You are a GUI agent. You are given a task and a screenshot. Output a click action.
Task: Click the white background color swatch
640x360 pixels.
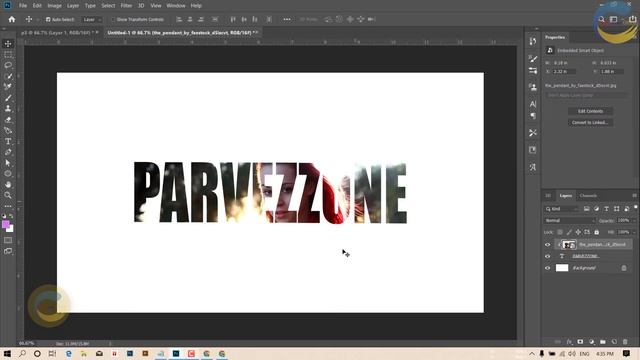[11, 229]
